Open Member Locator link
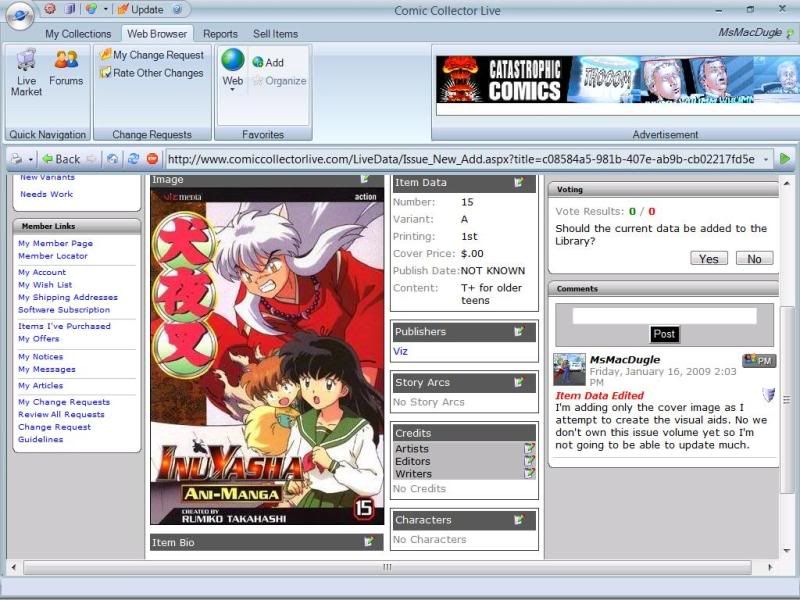 coord(53,256)
